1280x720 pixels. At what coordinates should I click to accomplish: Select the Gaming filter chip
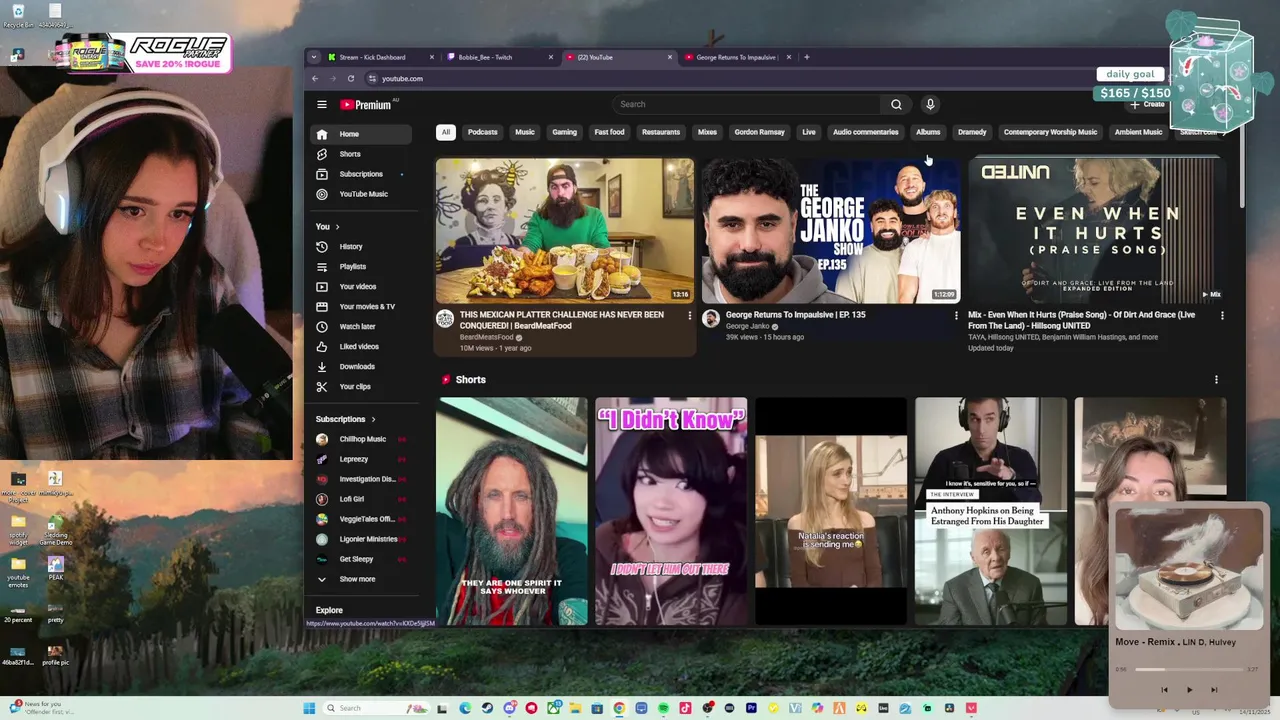click(565, 132)
